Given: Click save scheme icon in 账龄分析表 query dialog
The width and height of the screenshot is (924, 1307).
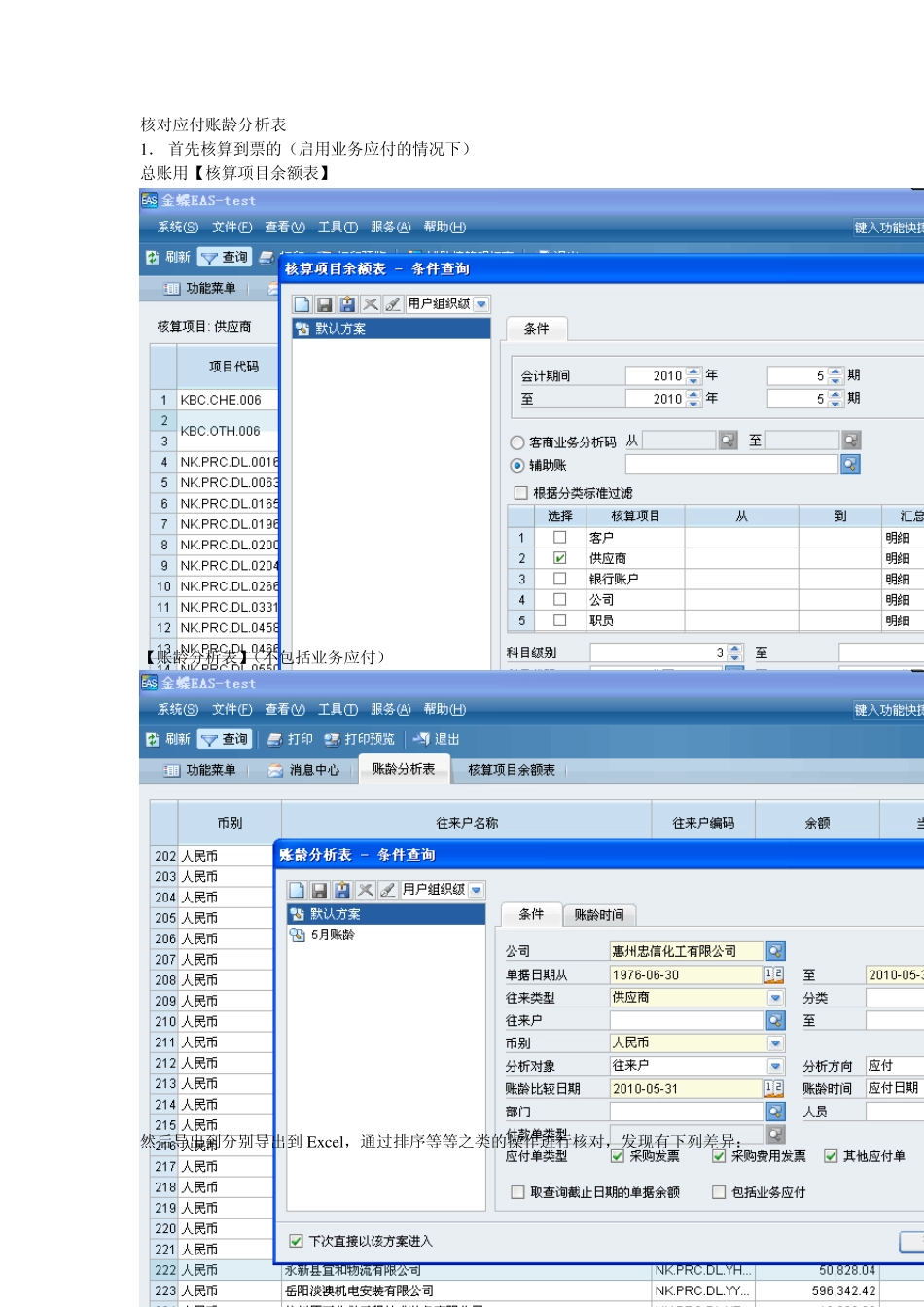Looking at the screenshot, I should click(x=319, y=890).
